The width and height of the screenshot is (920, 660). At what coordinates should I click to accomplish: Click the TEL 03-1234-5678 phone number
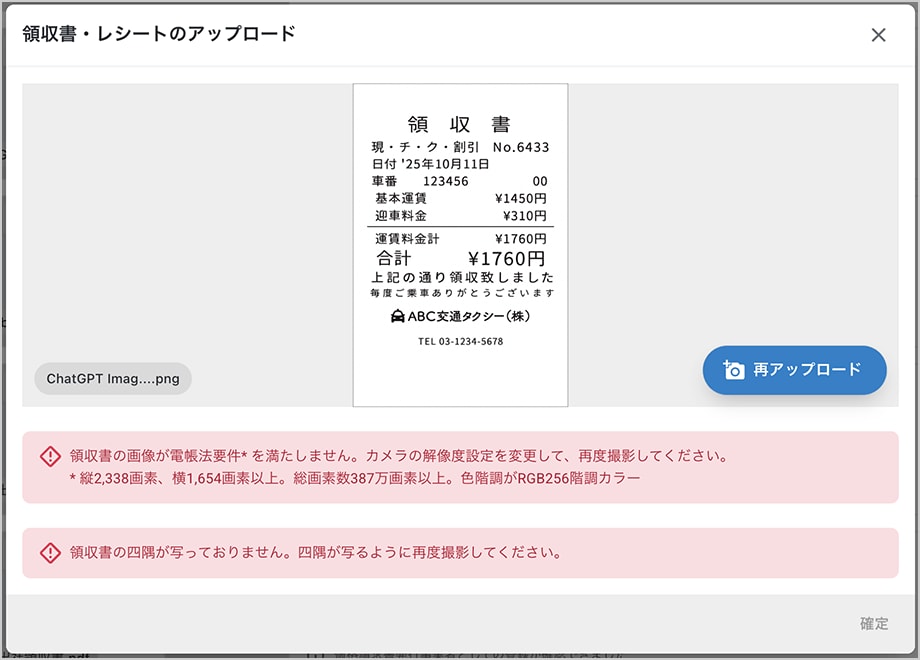tap(460, 342)
